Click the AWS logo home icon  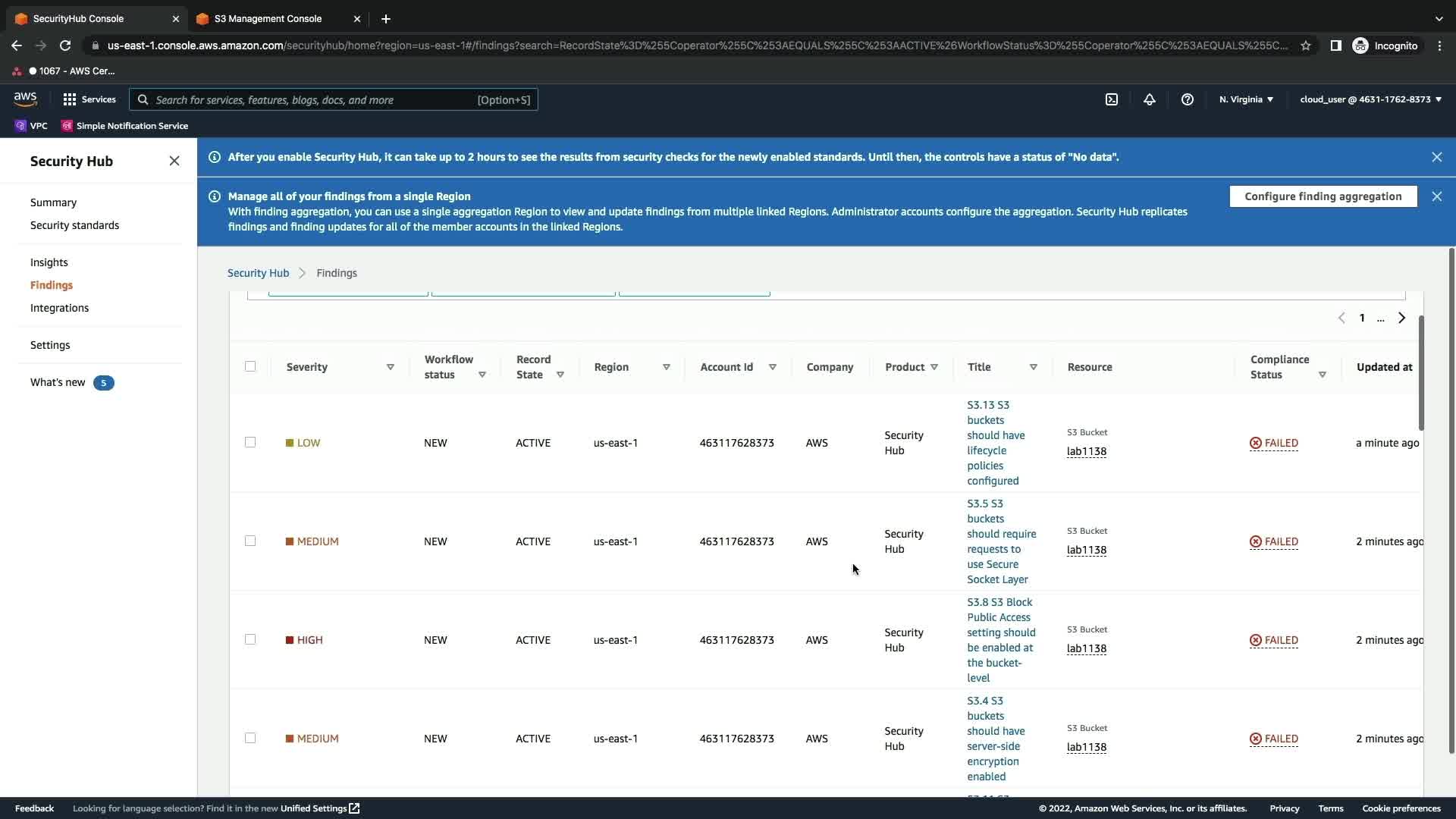(x=25, y=99)
